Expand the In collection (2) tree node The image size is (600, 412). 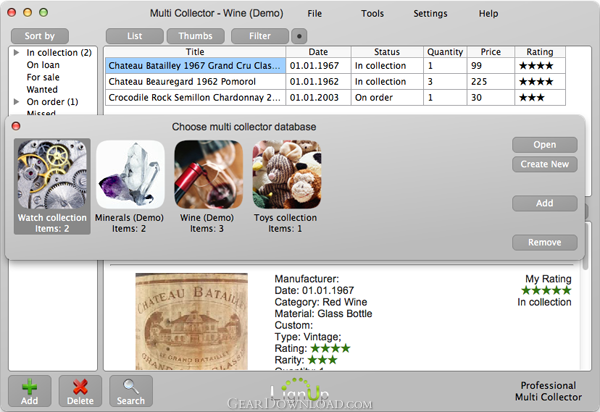pyautogui.click(x=16, y=52)
